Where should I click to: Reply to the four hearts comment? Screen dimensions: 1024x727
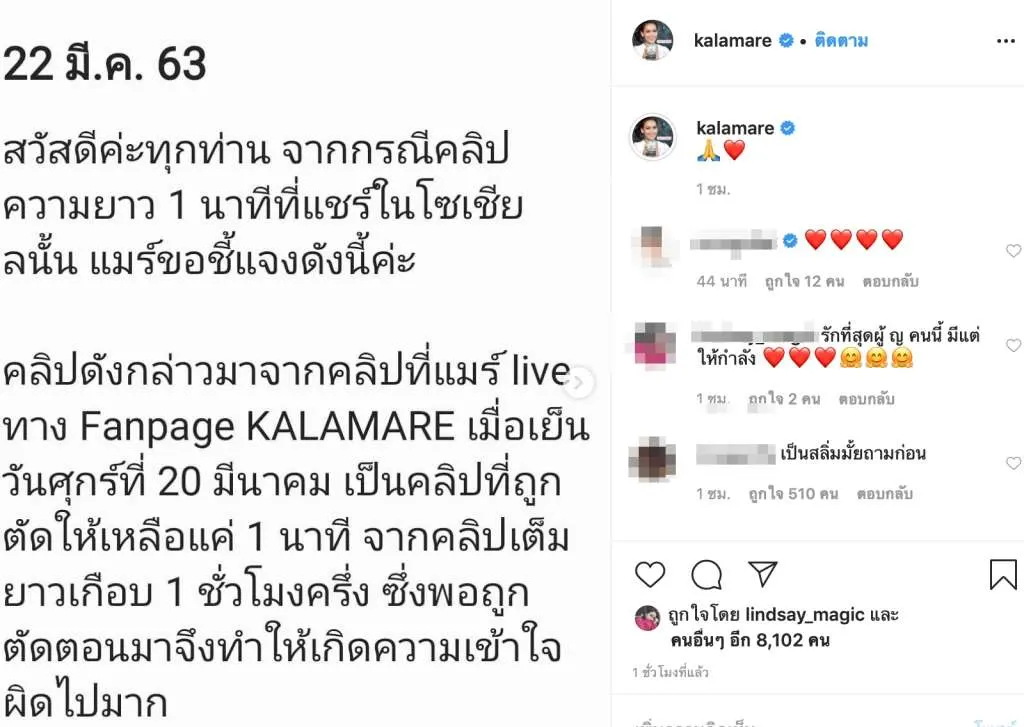[890, 282]
